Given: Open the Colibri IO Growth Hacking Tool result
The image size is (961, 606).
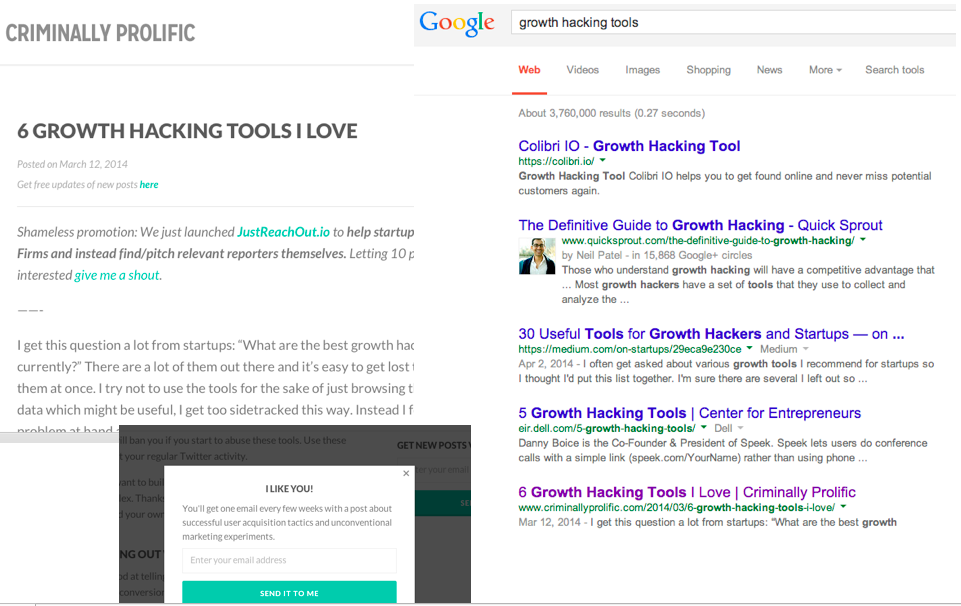Looking at the screenshot, I should click(x=629, y=146).
